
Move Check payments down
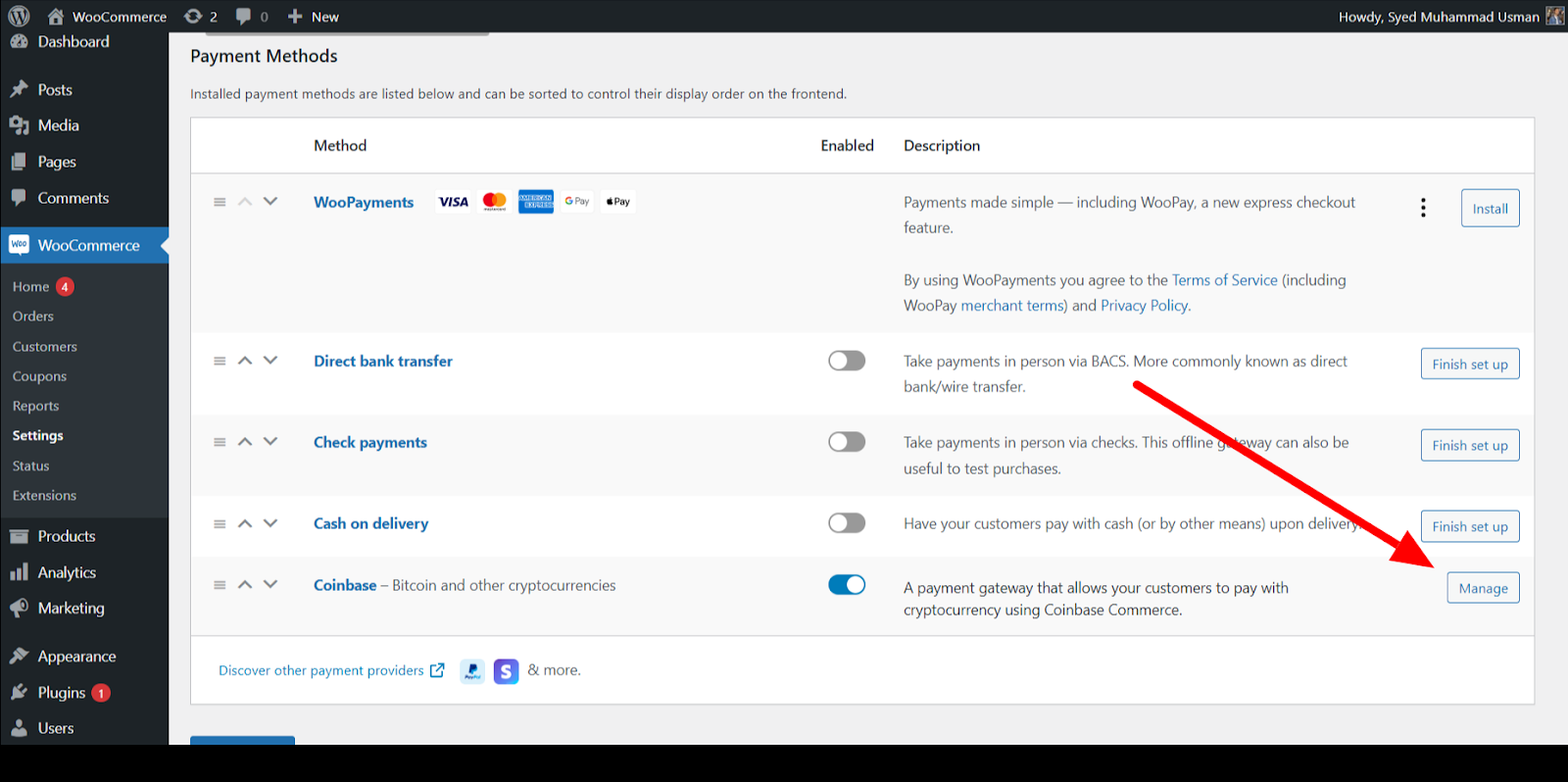[x=270, y=442]
